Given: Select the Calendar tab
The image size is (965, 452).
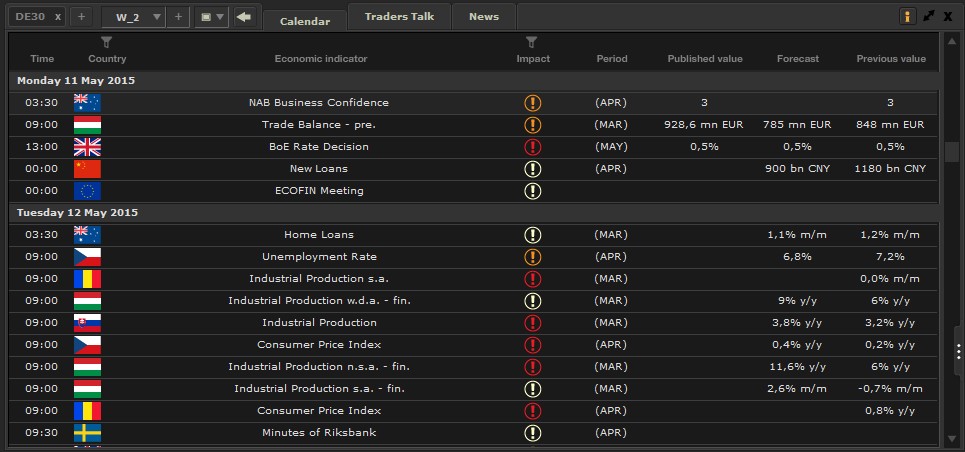Looking at the screenshot, I should tap(305, 20).
